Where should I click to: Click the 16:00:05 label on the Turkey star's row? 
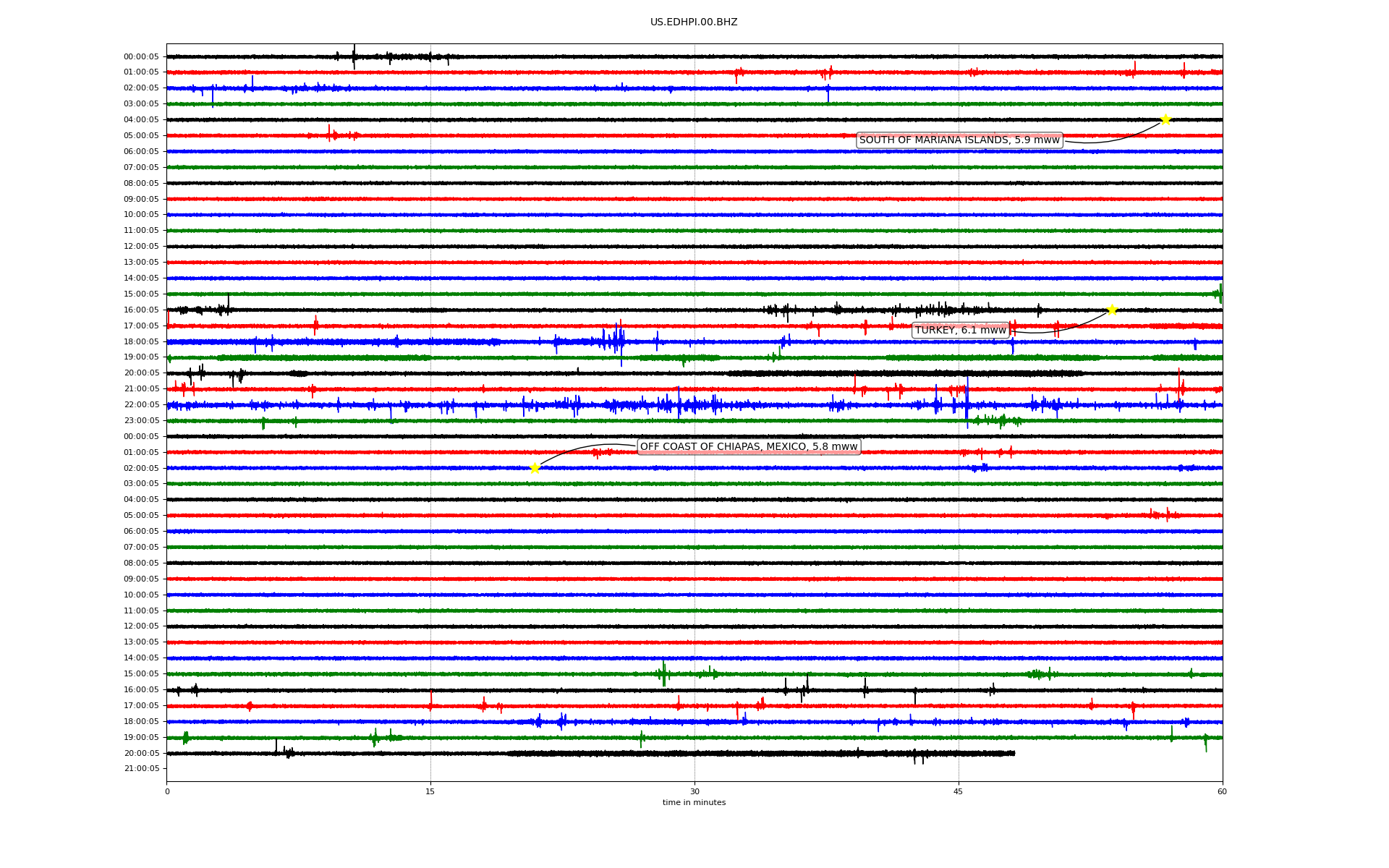(141, 310)
